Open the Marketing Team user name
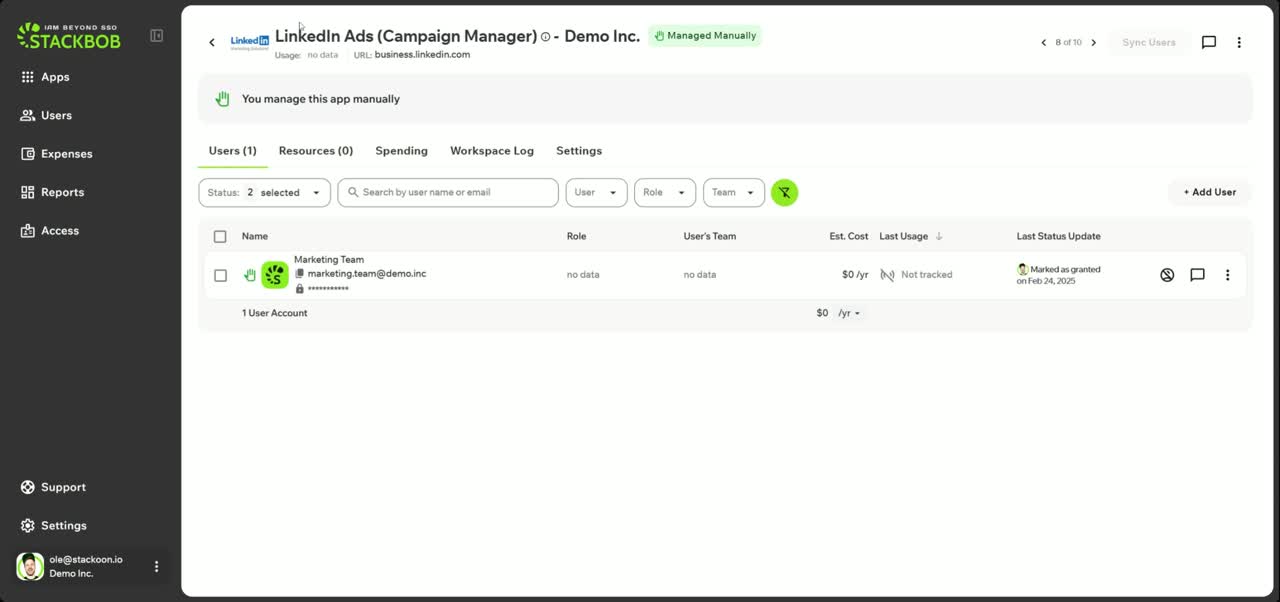 [x=329, y=260]
